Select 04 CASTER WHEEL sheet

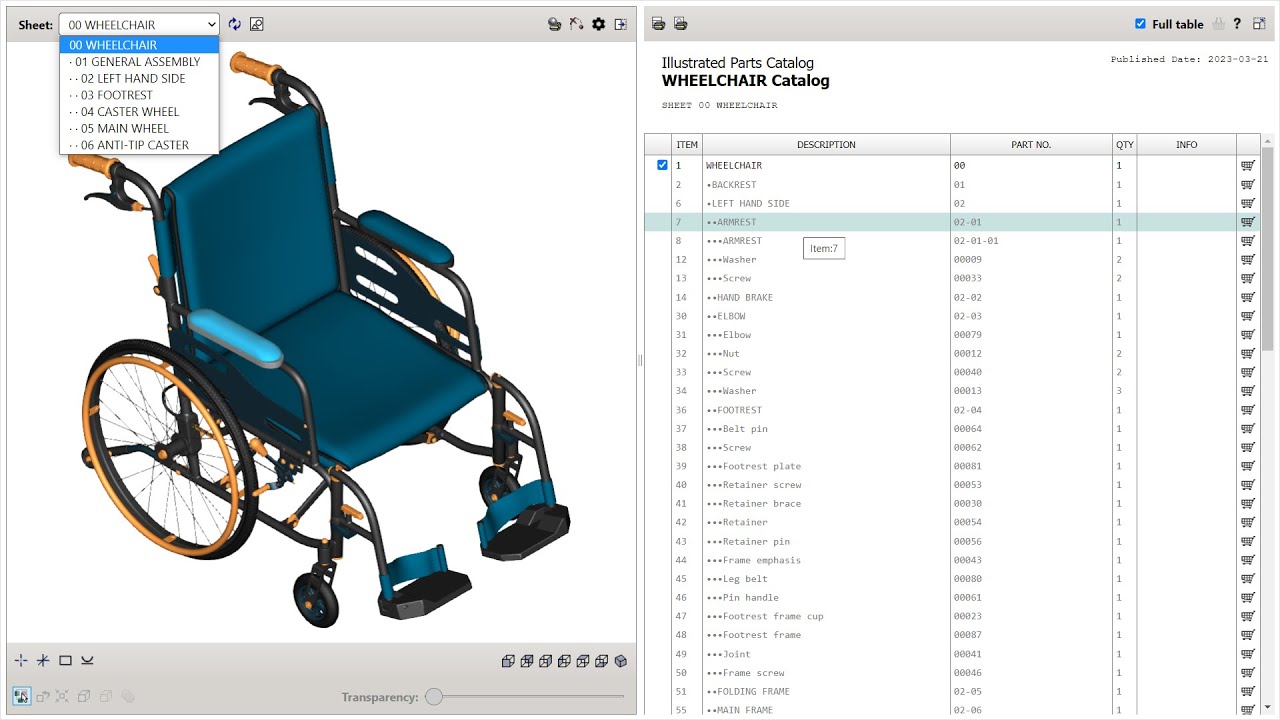[x=139, y=112]
